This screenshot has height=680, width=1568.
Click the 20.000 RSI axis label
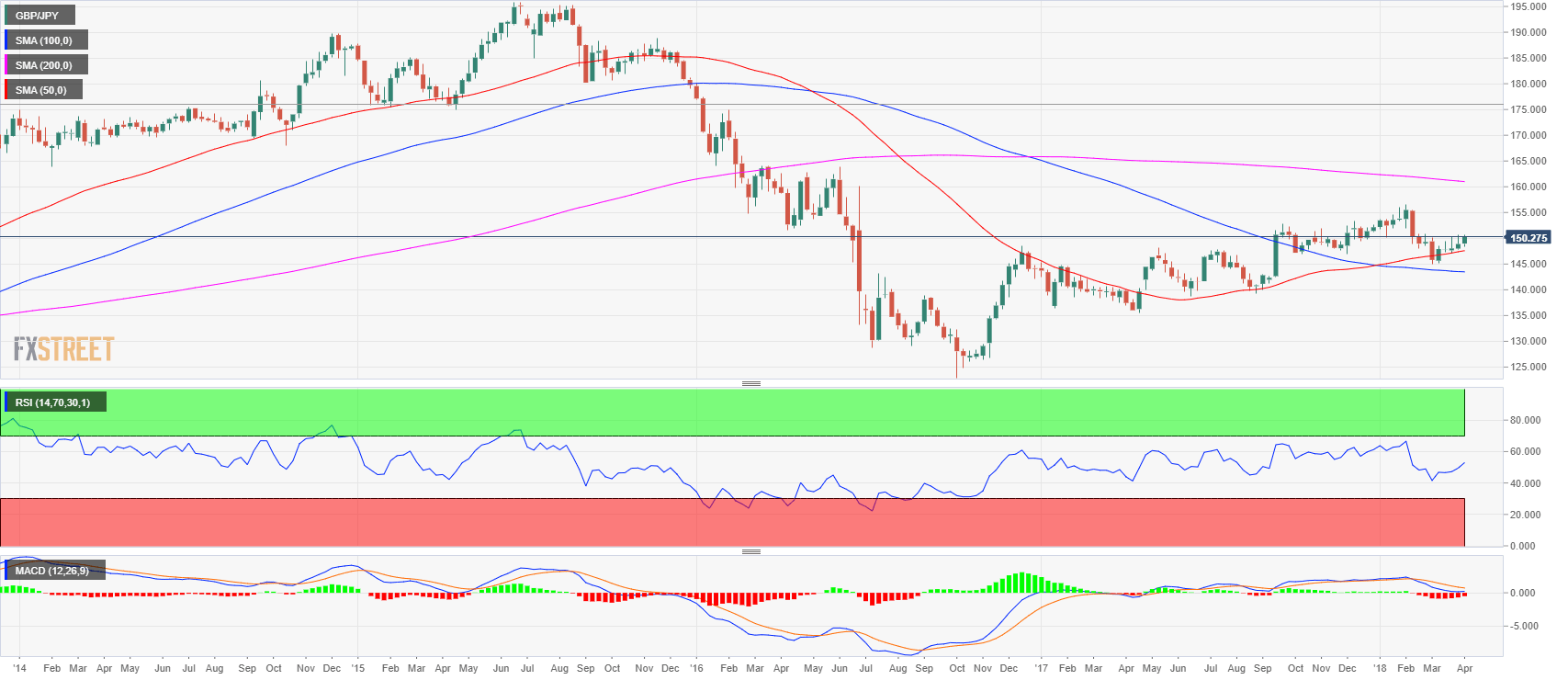pos(1526,515)
